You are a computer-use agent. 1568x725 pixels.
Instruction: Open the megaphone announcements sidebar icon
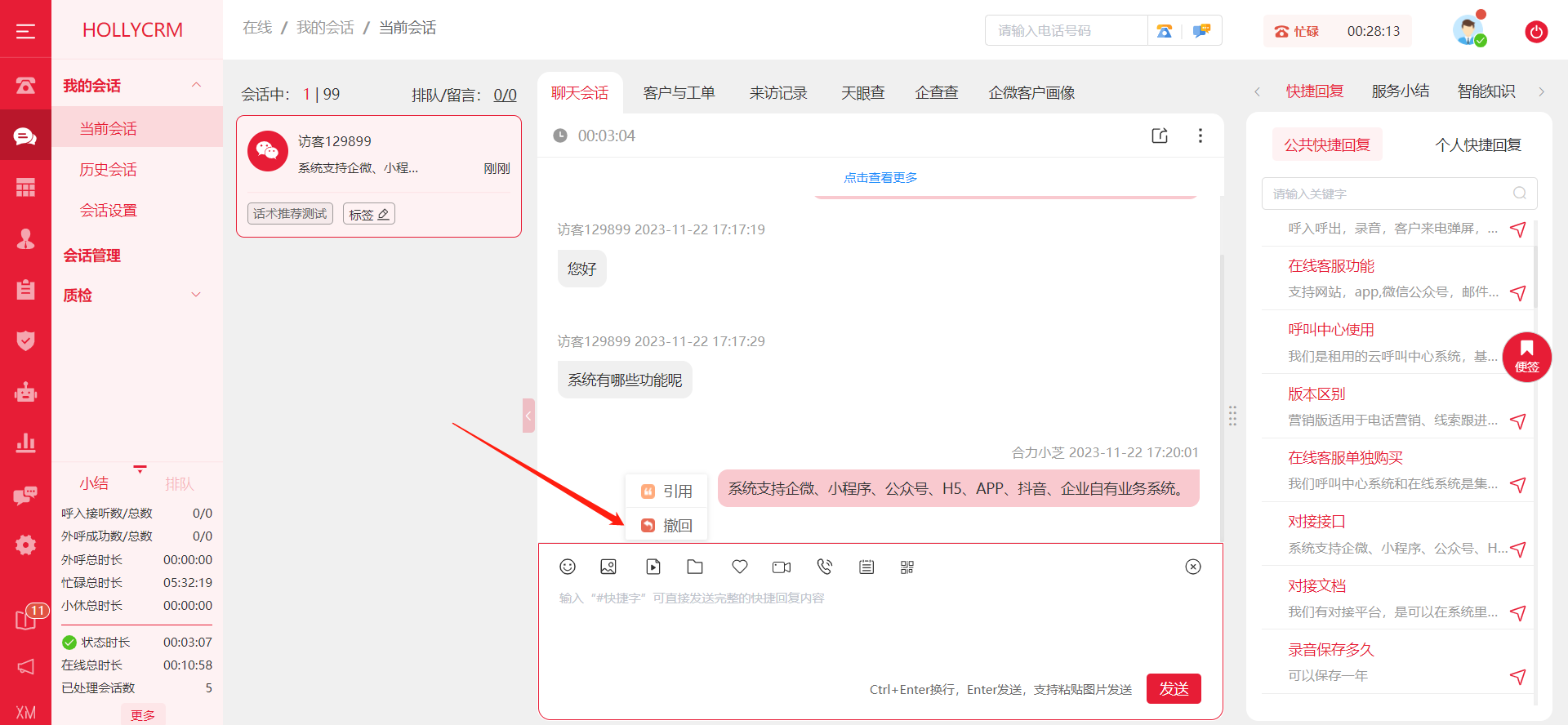point(25,667)
